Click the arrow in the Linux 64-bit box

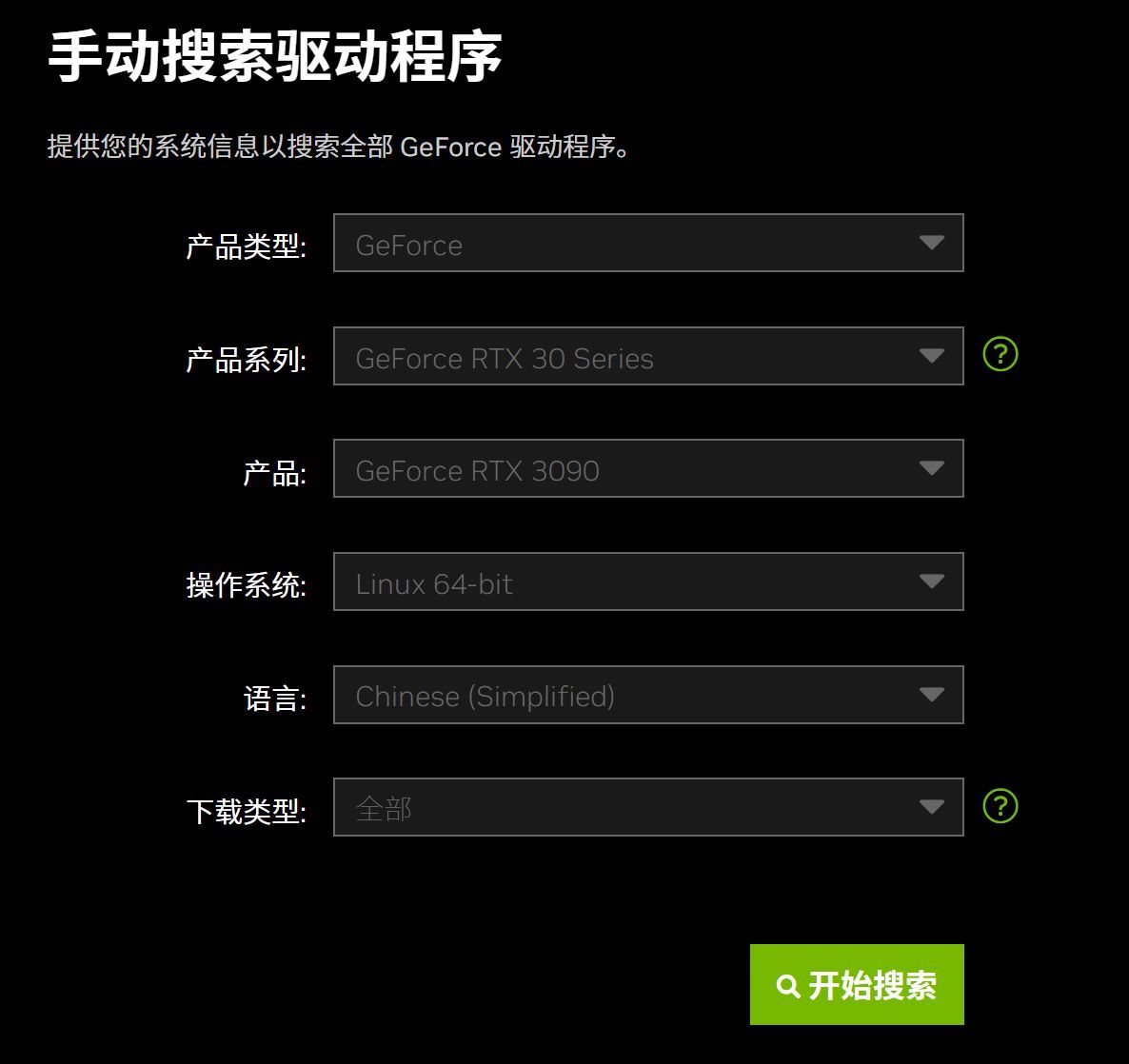pos(932,581)
